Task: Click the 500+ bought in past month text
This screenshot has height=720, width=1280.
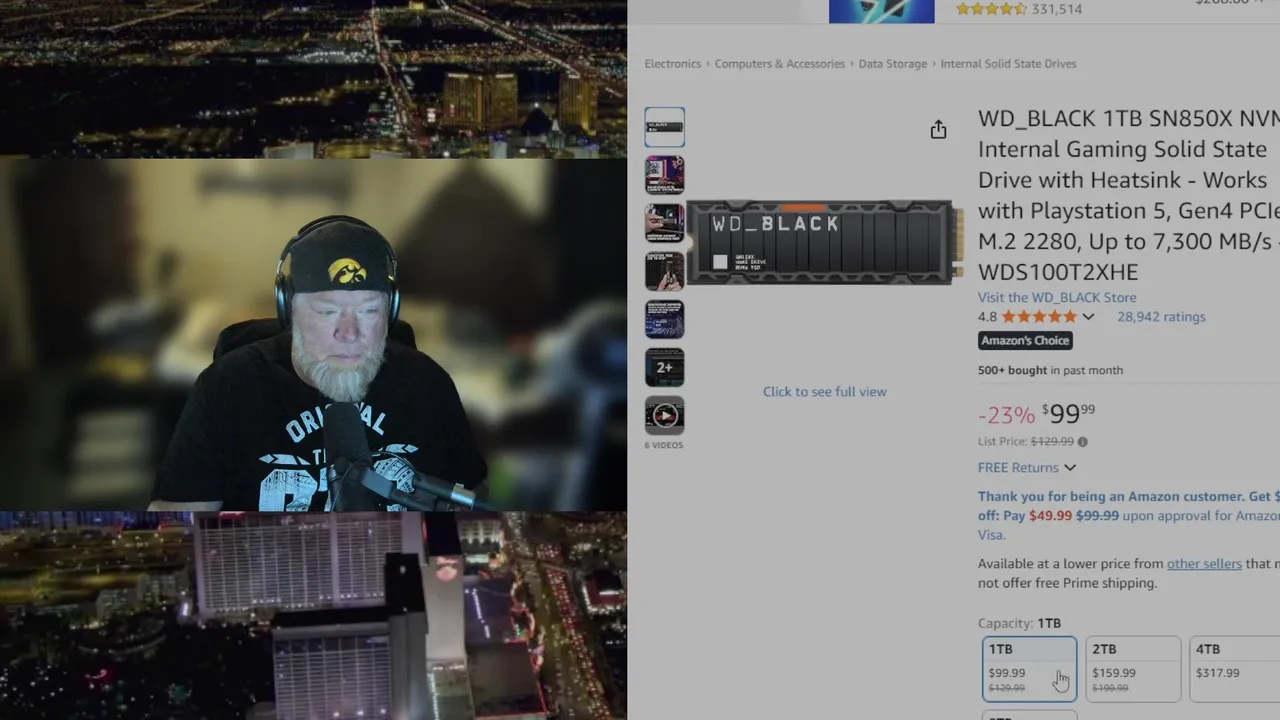Action: [x=1050, y=370]
